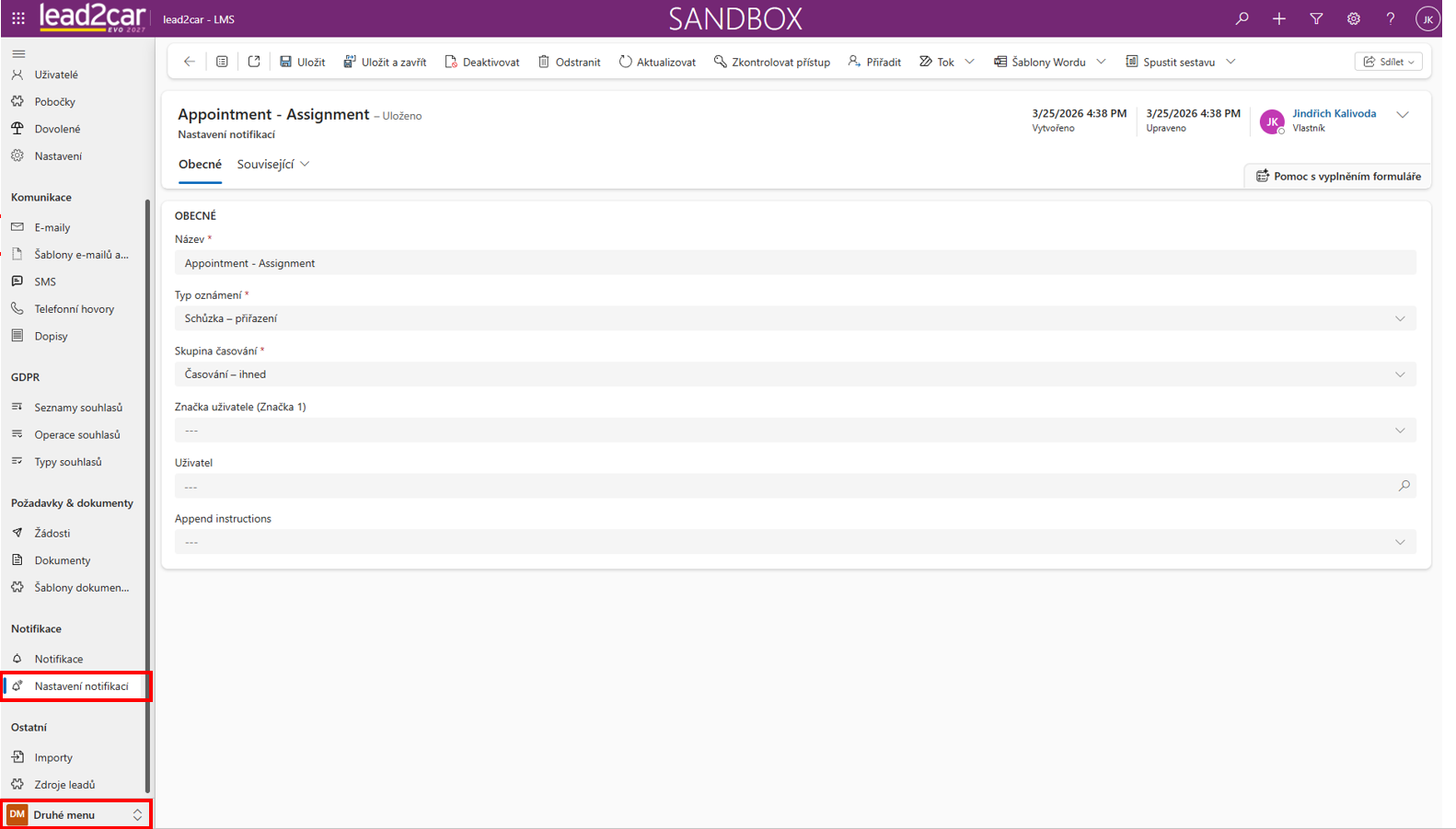Click the search magnifier icon in header

1242,18
